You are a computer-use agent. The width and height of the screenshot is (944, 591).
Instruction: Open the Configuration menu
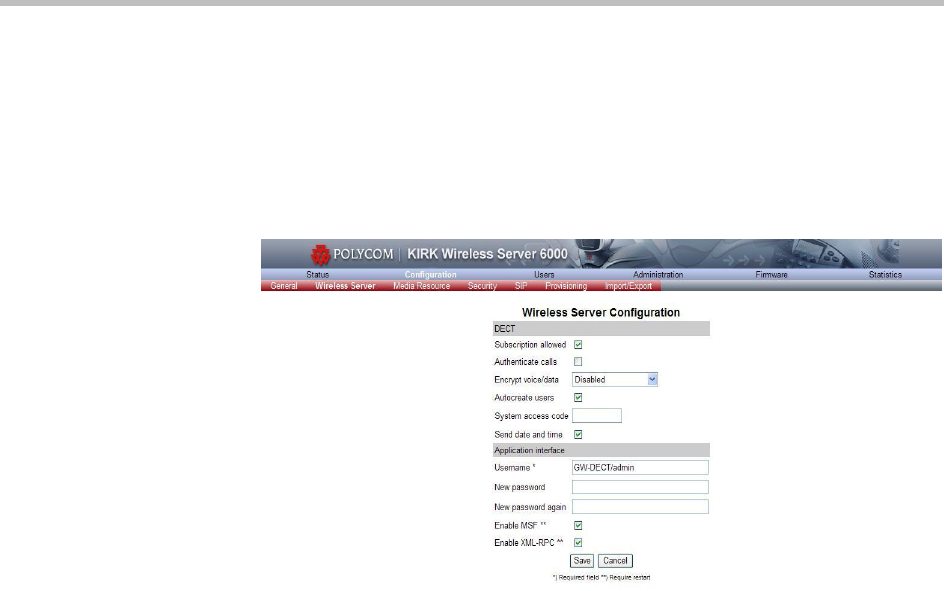pyautogui.click(x=430, y=274)
